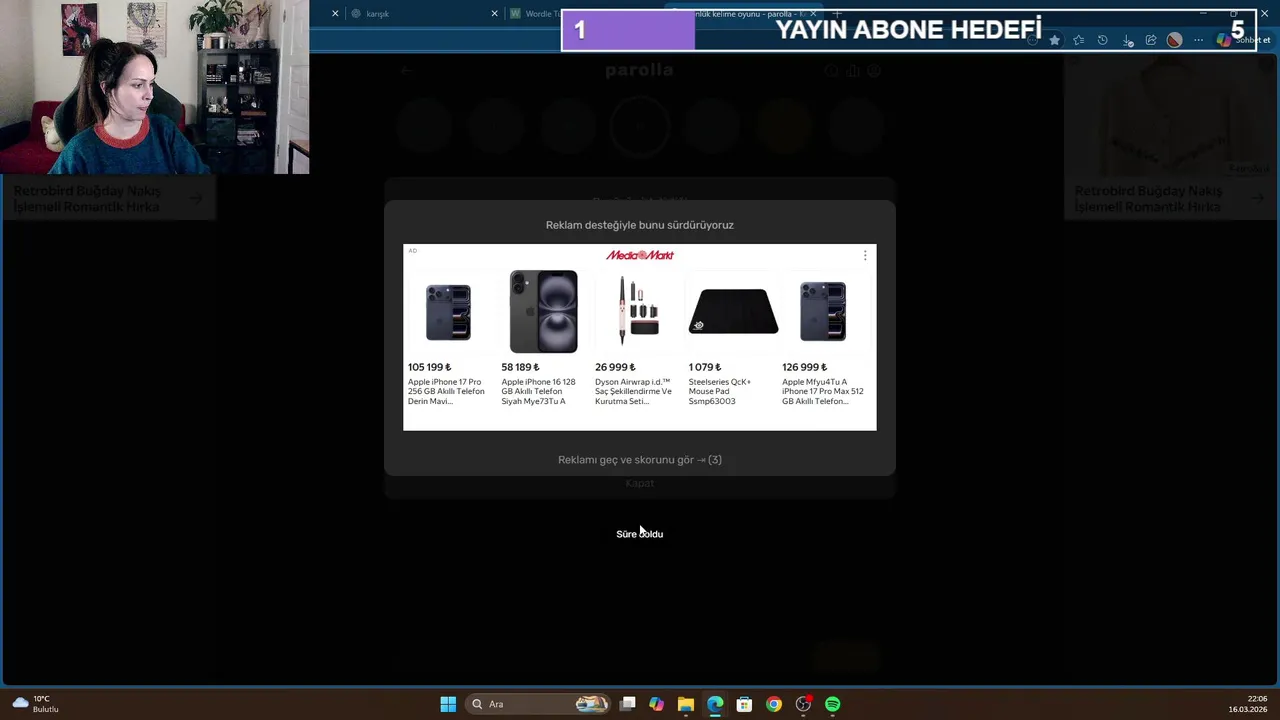Open Spotify from taskbar

[x=832, y=704]
